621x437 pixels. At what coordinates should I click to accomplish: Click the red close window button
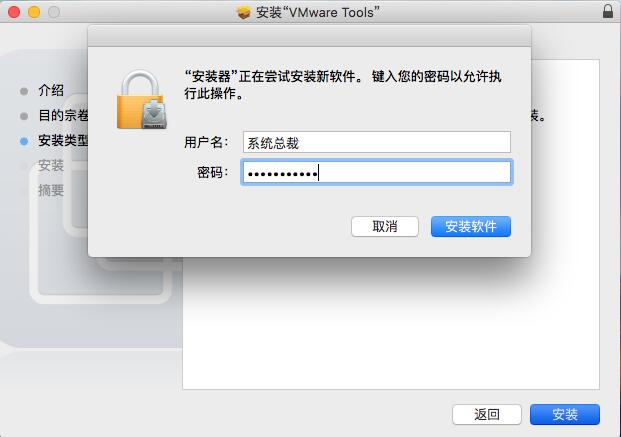click(x=14, y=12)
